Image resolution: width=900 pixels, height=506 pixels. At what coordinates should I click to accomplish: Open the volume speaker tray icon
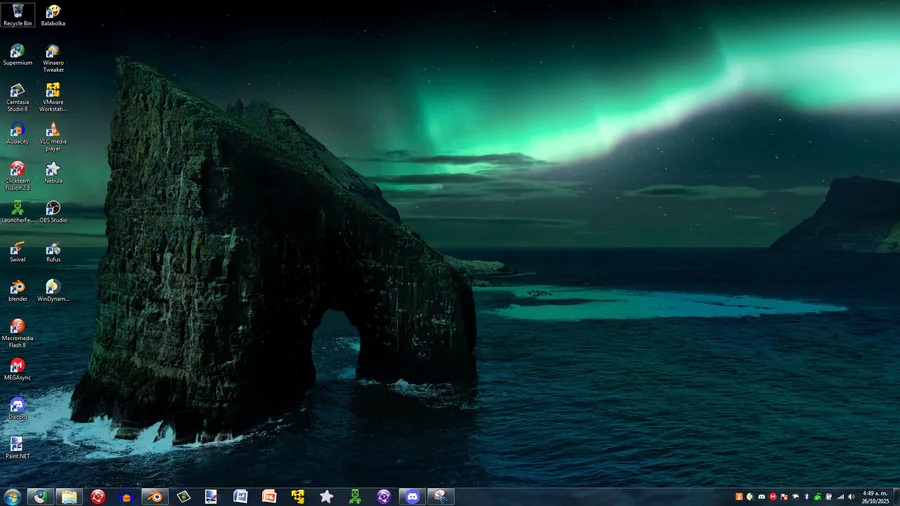click(851, 497)
